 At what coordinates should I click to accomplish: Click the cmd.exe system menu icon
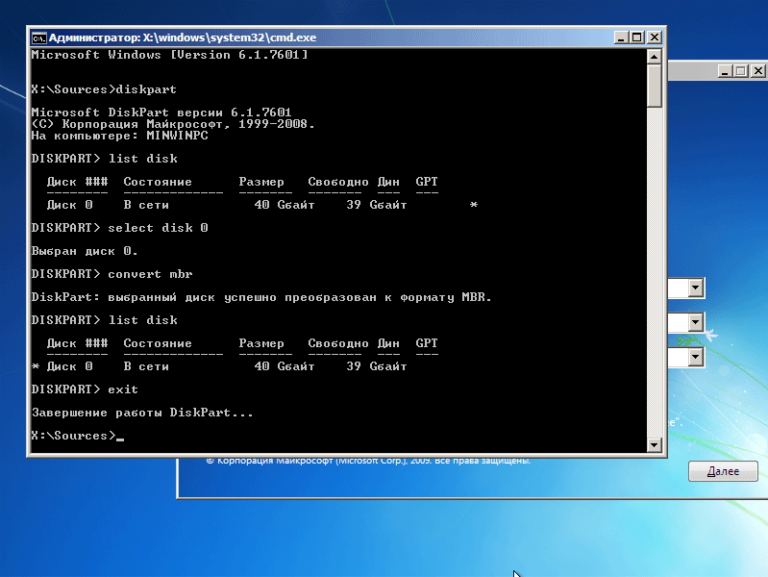tap(39, 38)
